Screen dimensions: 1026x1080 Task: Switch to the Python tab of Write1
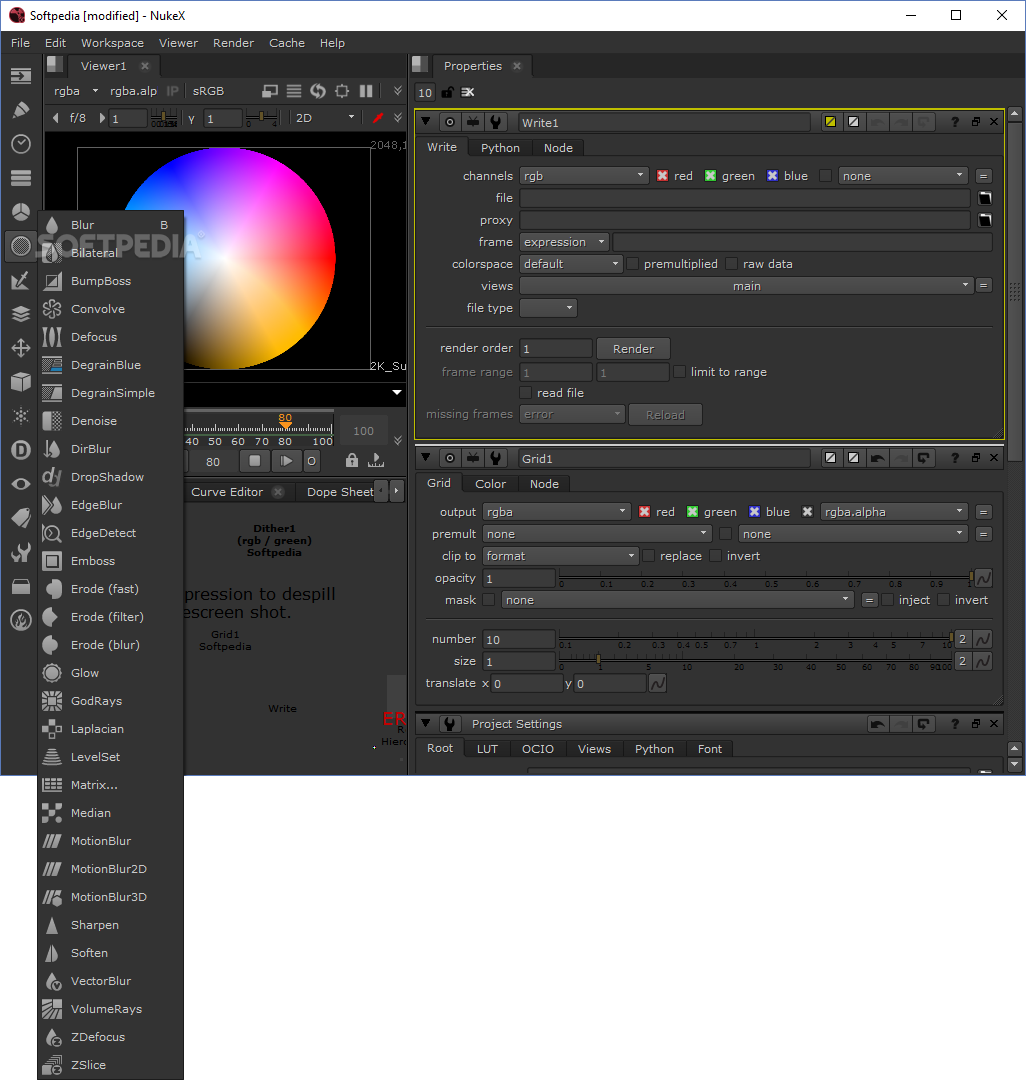(500, 148)
